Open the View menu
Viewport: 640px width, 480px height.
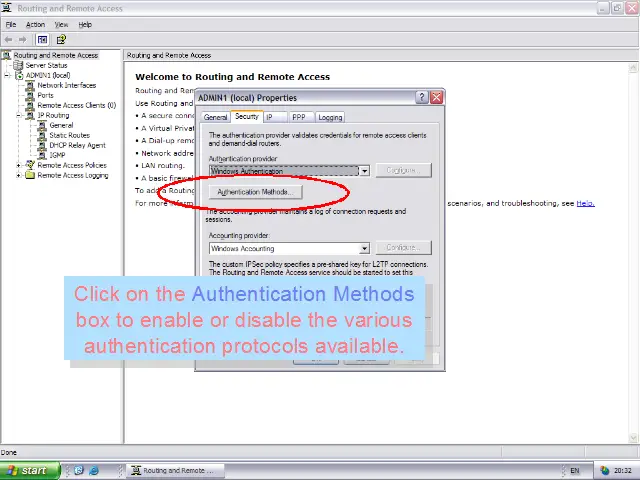[62, 24]
